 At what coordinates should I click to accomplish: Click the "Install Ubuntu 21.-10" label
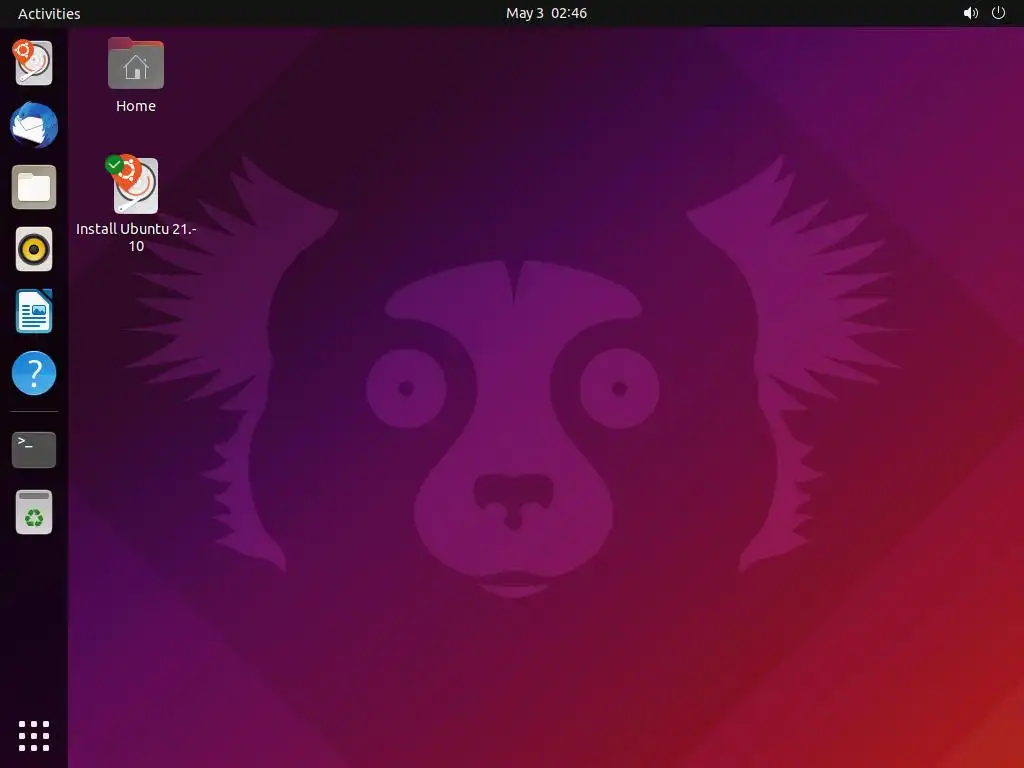coord(136,237)
